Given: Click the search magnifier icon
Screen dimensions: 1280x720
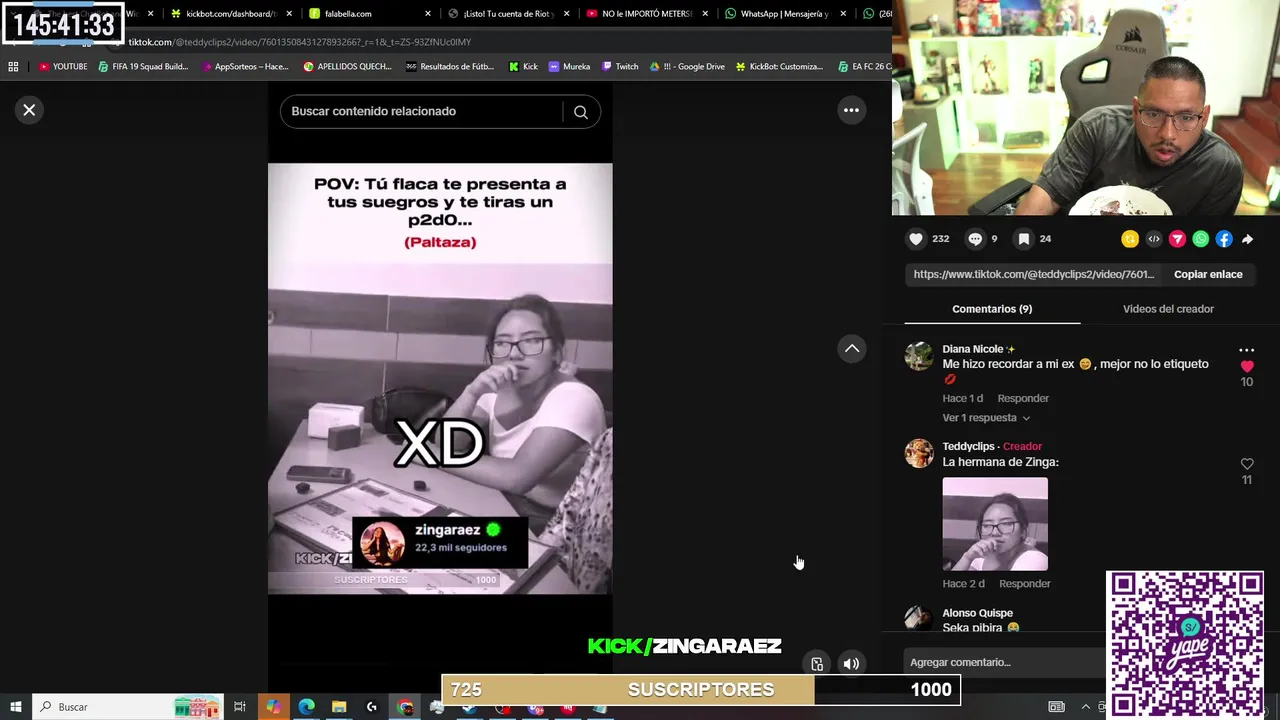Looking at the screenshot, I should click(581, 112).
